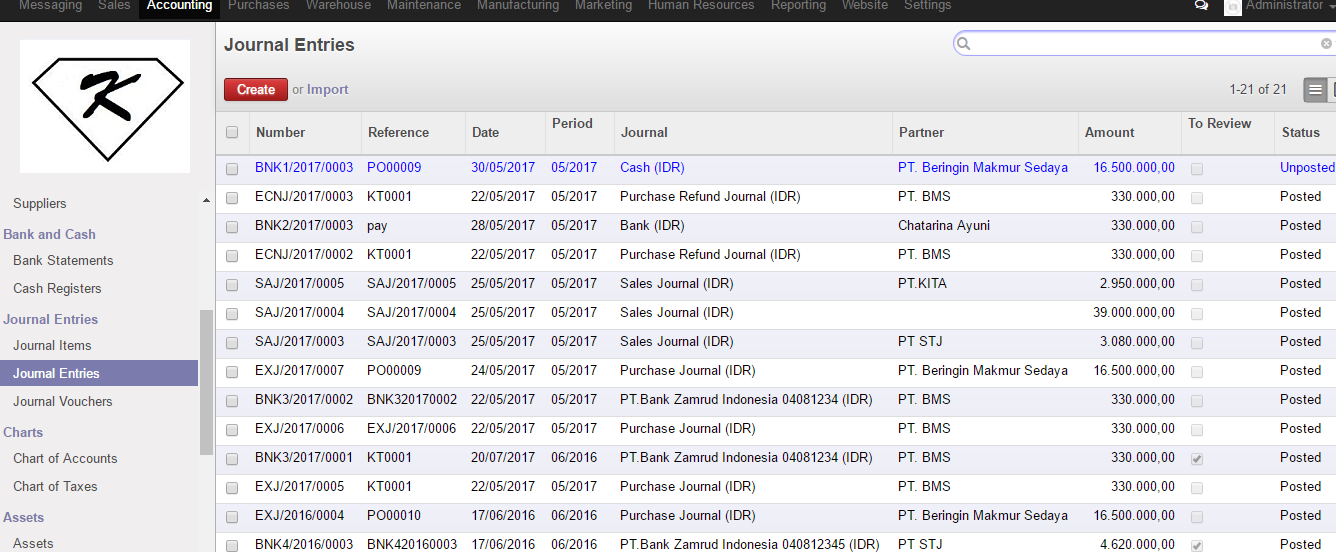Image resolution: width=1336 pixels, height=552 pixels.
Task: Open the Accounting menu
Action: tap(179, 6)
